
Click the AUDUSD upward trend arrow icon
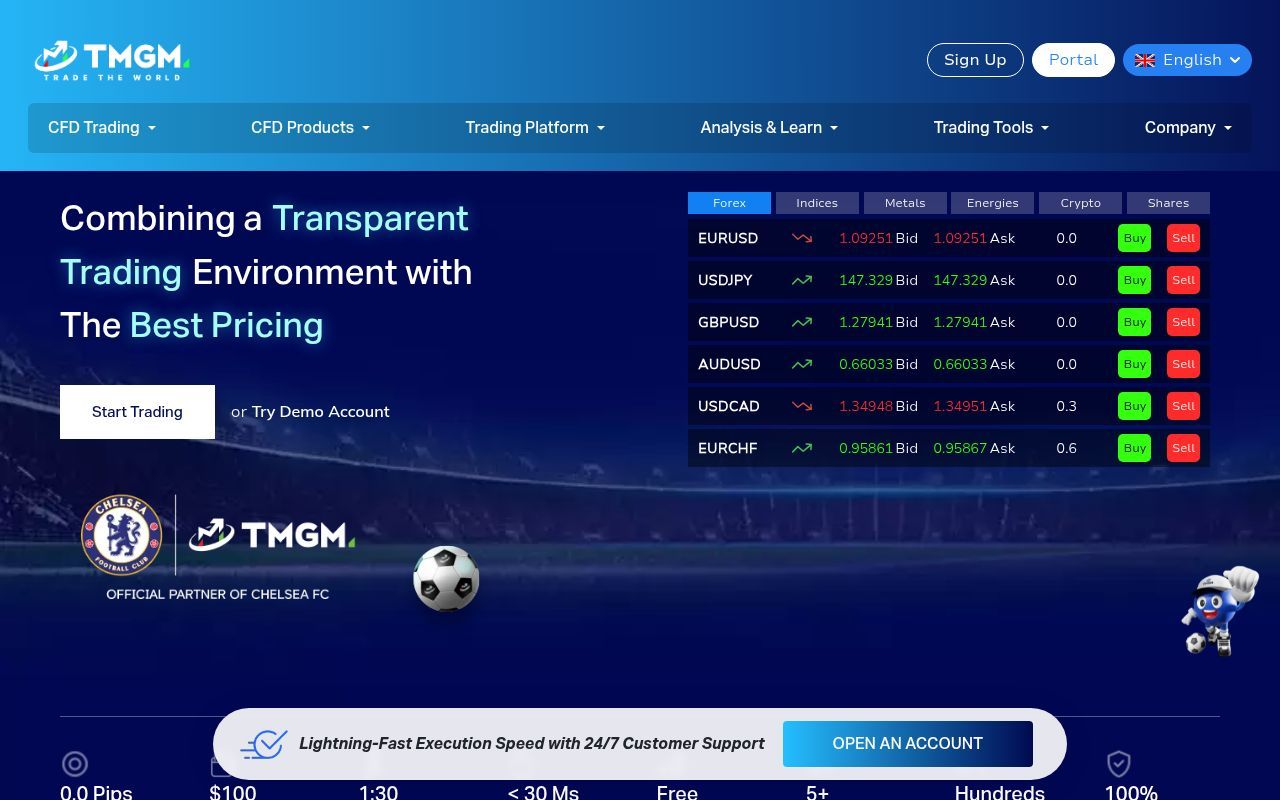click(802, 364)
